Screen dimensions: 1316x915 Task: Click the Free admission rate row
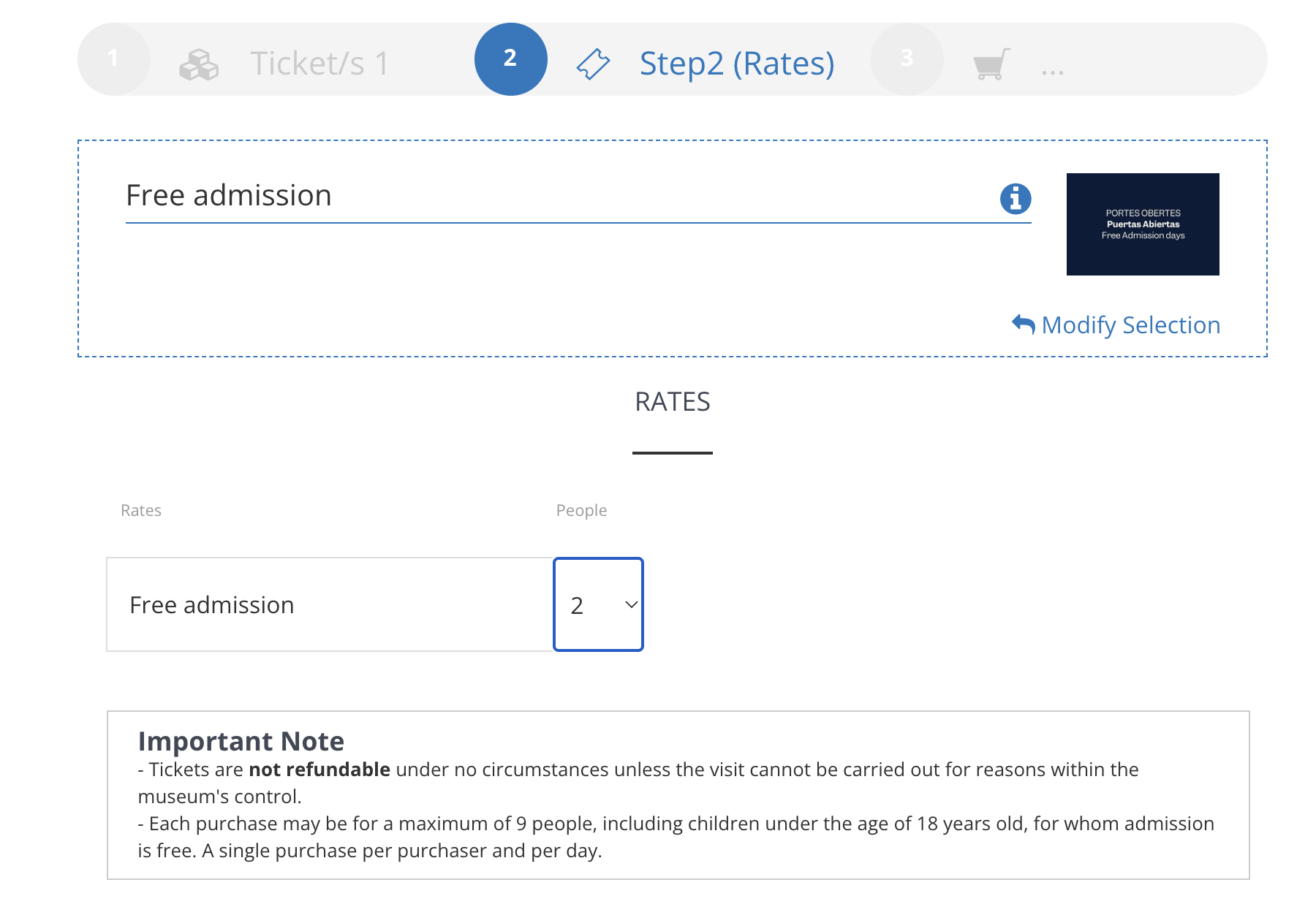pyautogui.click(x=330, y=604)
